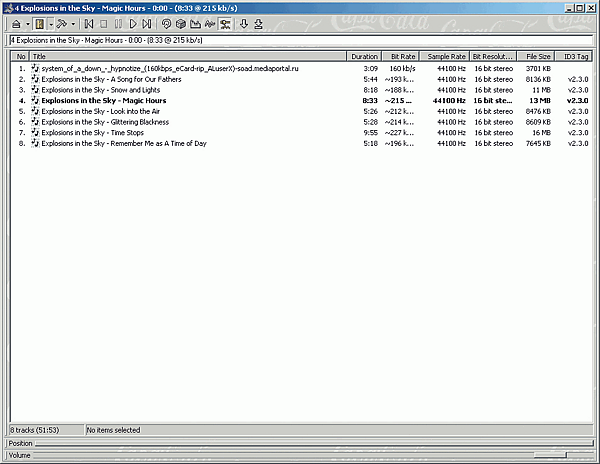Click the 8 tracks (51:53) status panel
Screen dimensions: 600x464
46,430
